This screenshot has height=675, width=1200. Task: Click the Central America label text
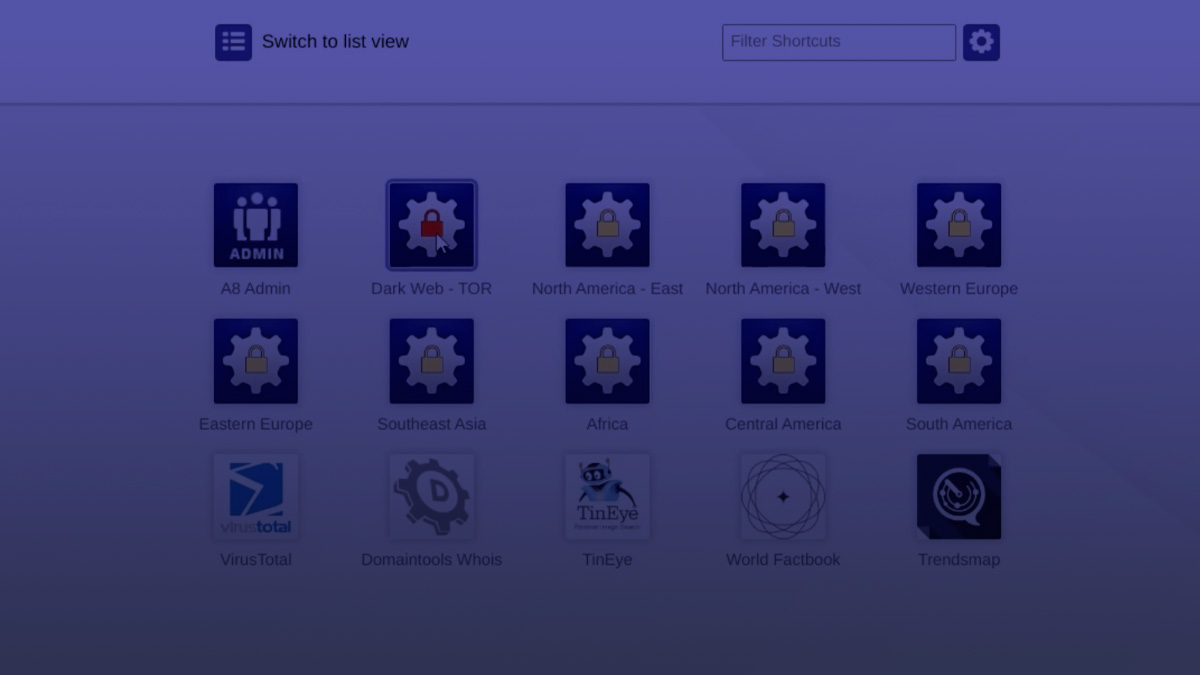coord(783,424)
